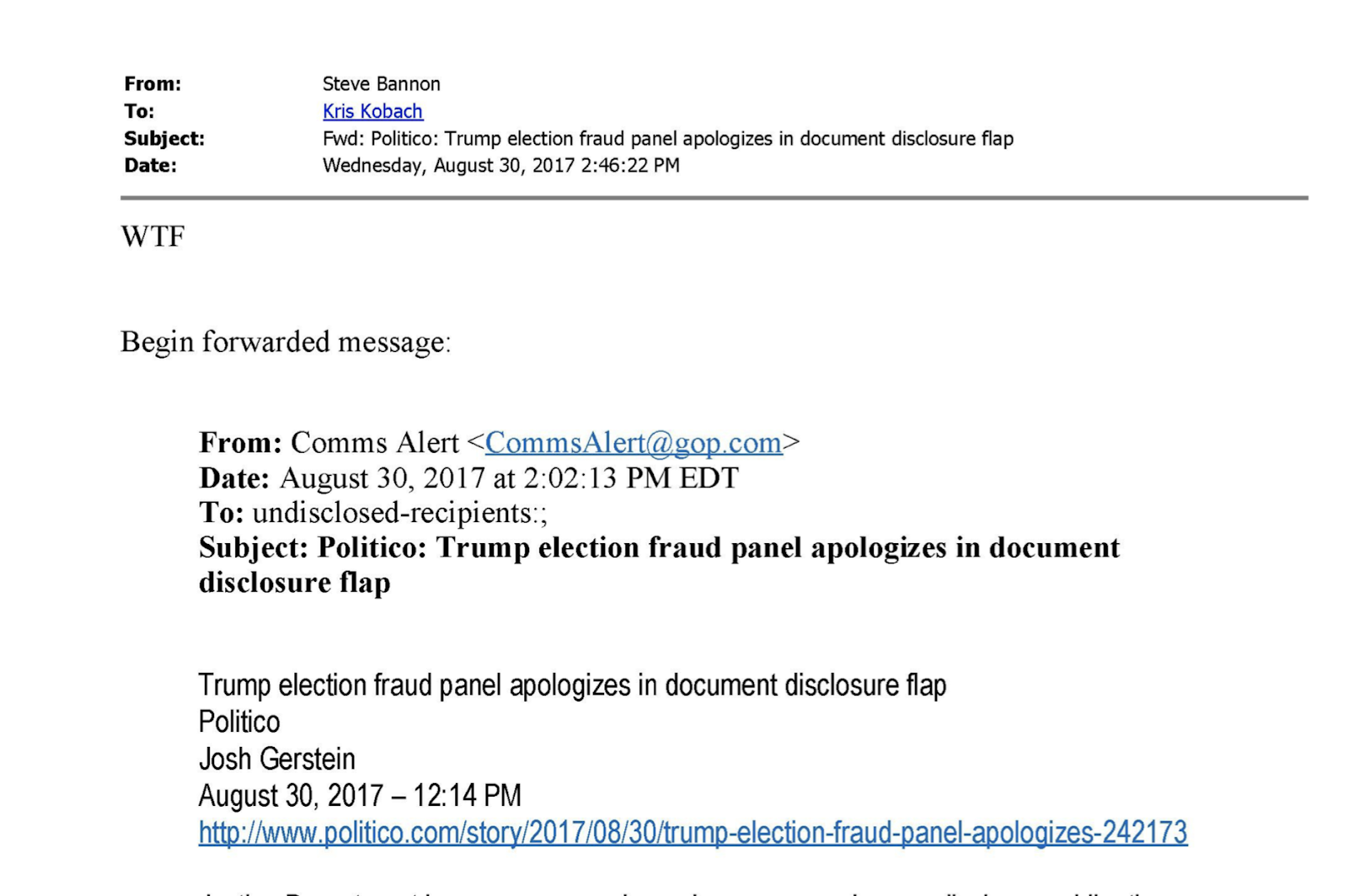Click the 'WTF' message body text

pos(152,237)
